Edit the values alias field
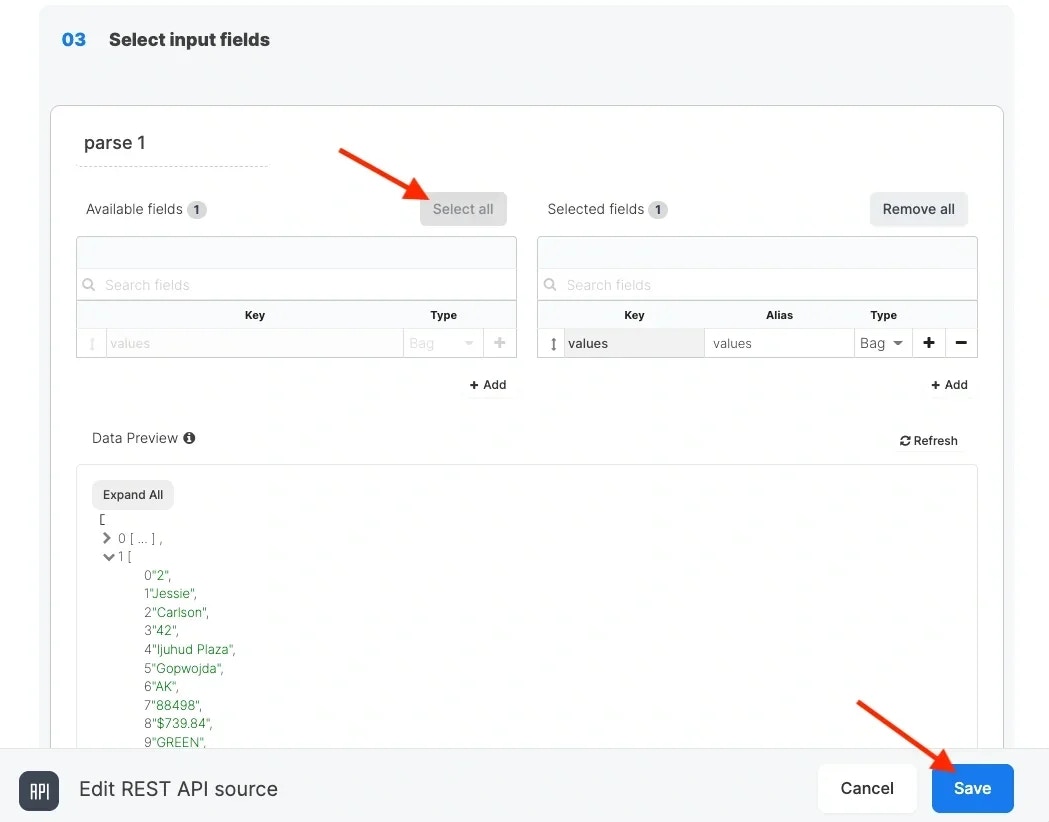 [779, 343]
